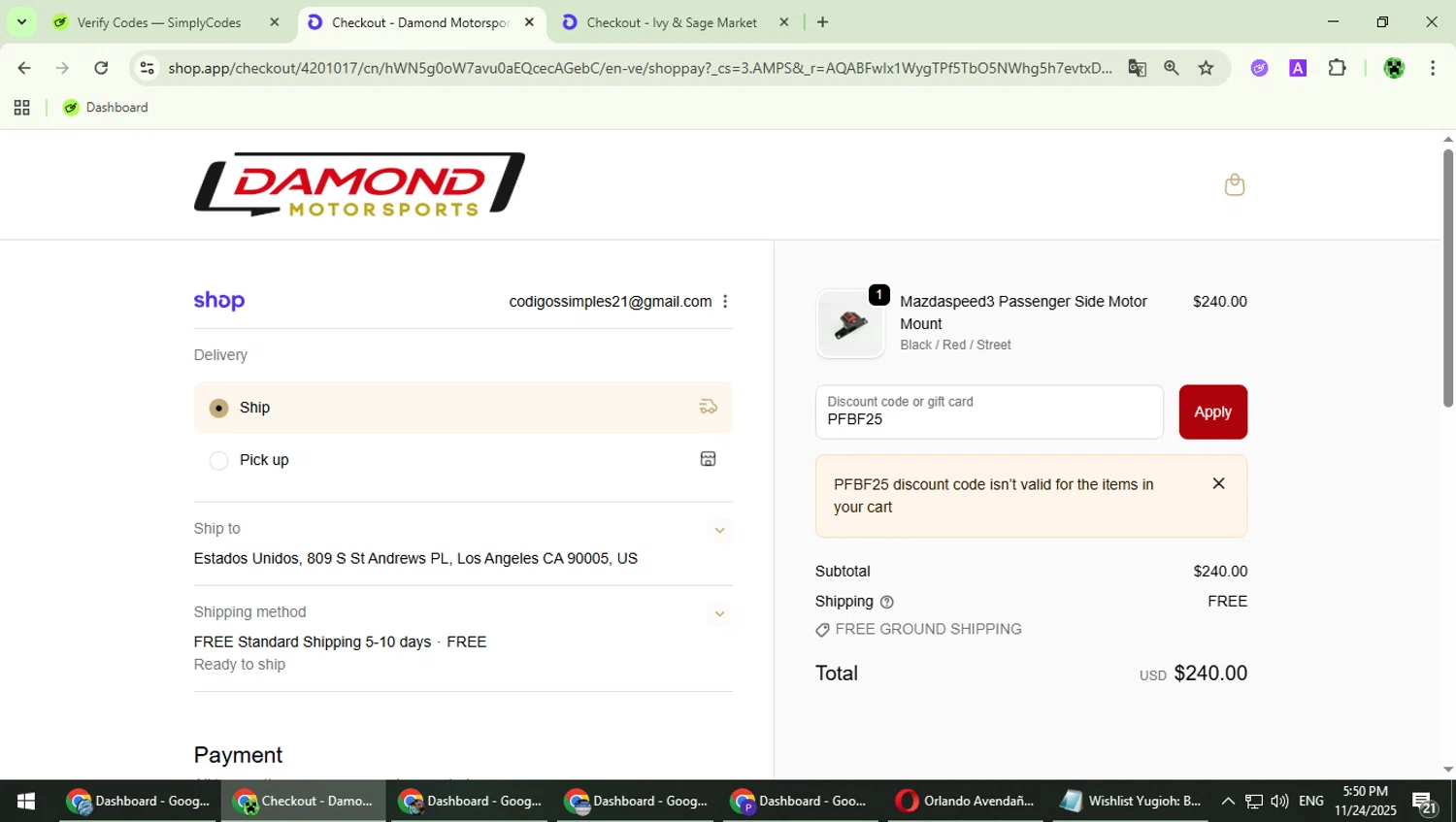Reload the checkout page
Viewport: 1456px width, 822px height.
(101, 68)
